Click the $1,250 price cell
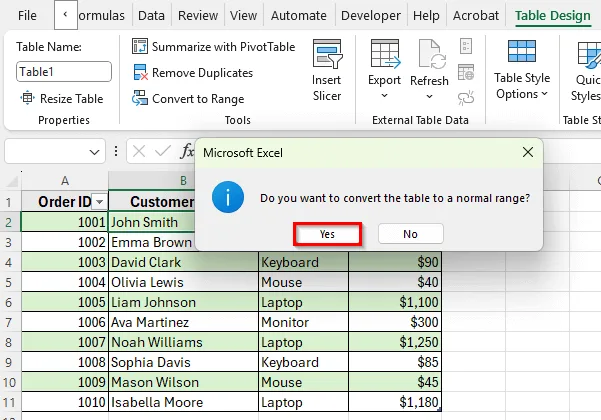601x420 pixels. tap(395, 342)
